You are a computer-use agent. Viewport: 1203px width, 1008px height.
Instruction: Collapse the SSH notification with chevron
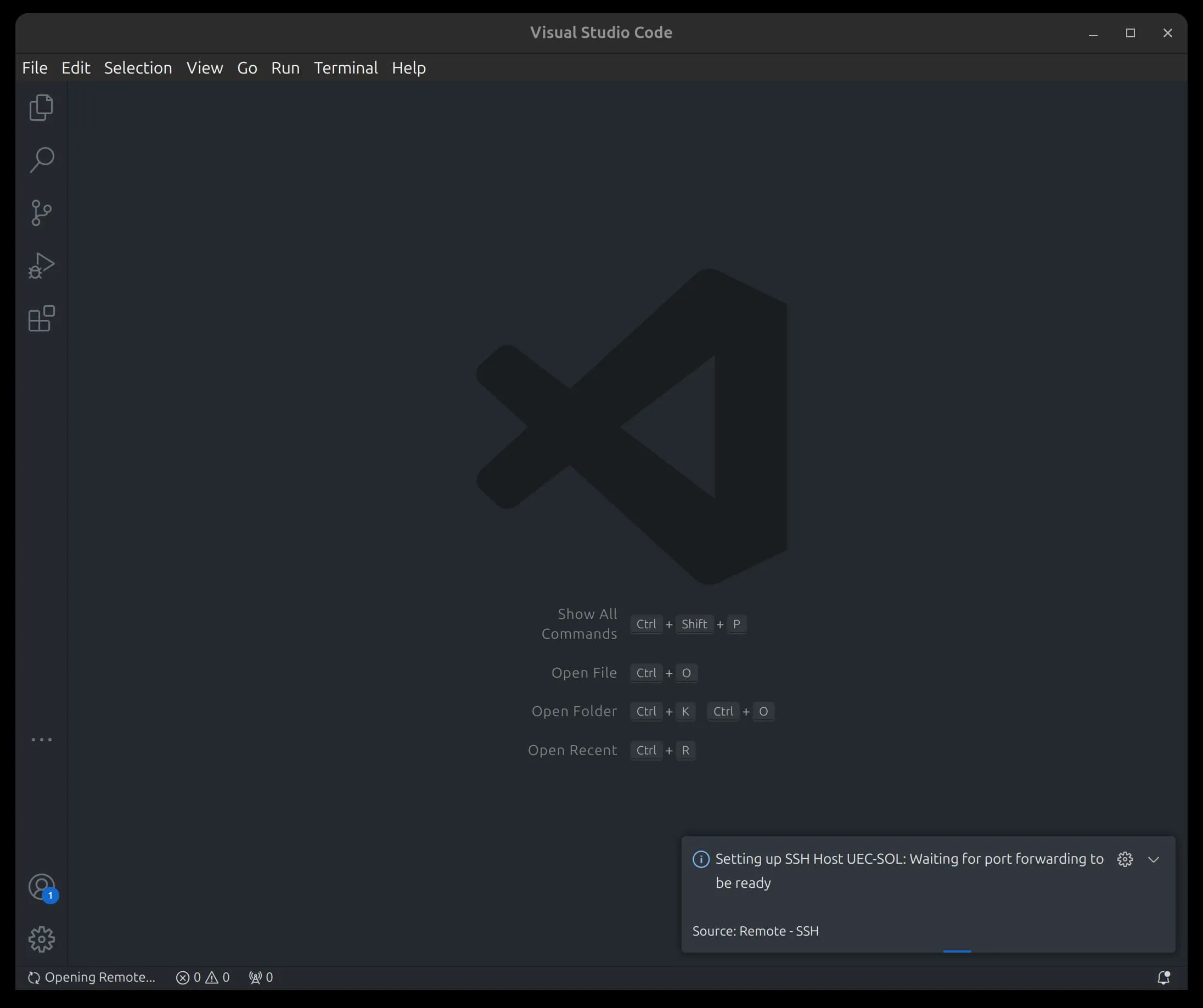[x=1153, y=860]
